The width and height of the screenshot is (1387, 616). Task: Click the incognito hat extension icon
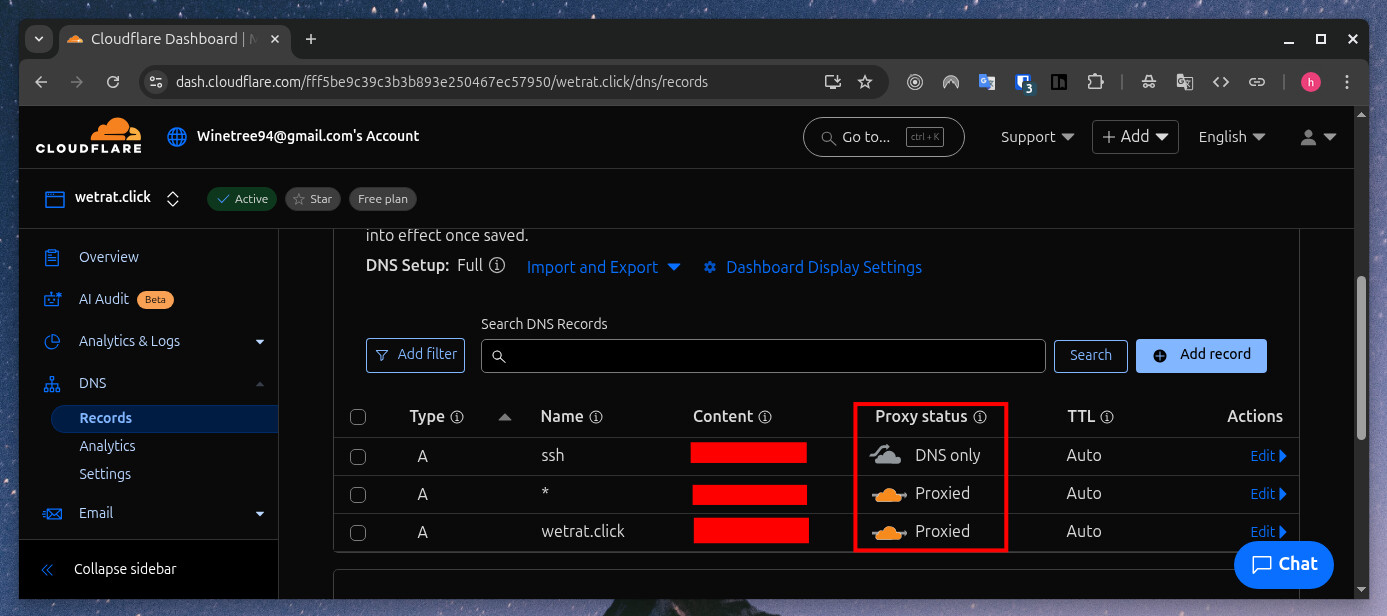pyautogui.click(x=1149, y=82)
